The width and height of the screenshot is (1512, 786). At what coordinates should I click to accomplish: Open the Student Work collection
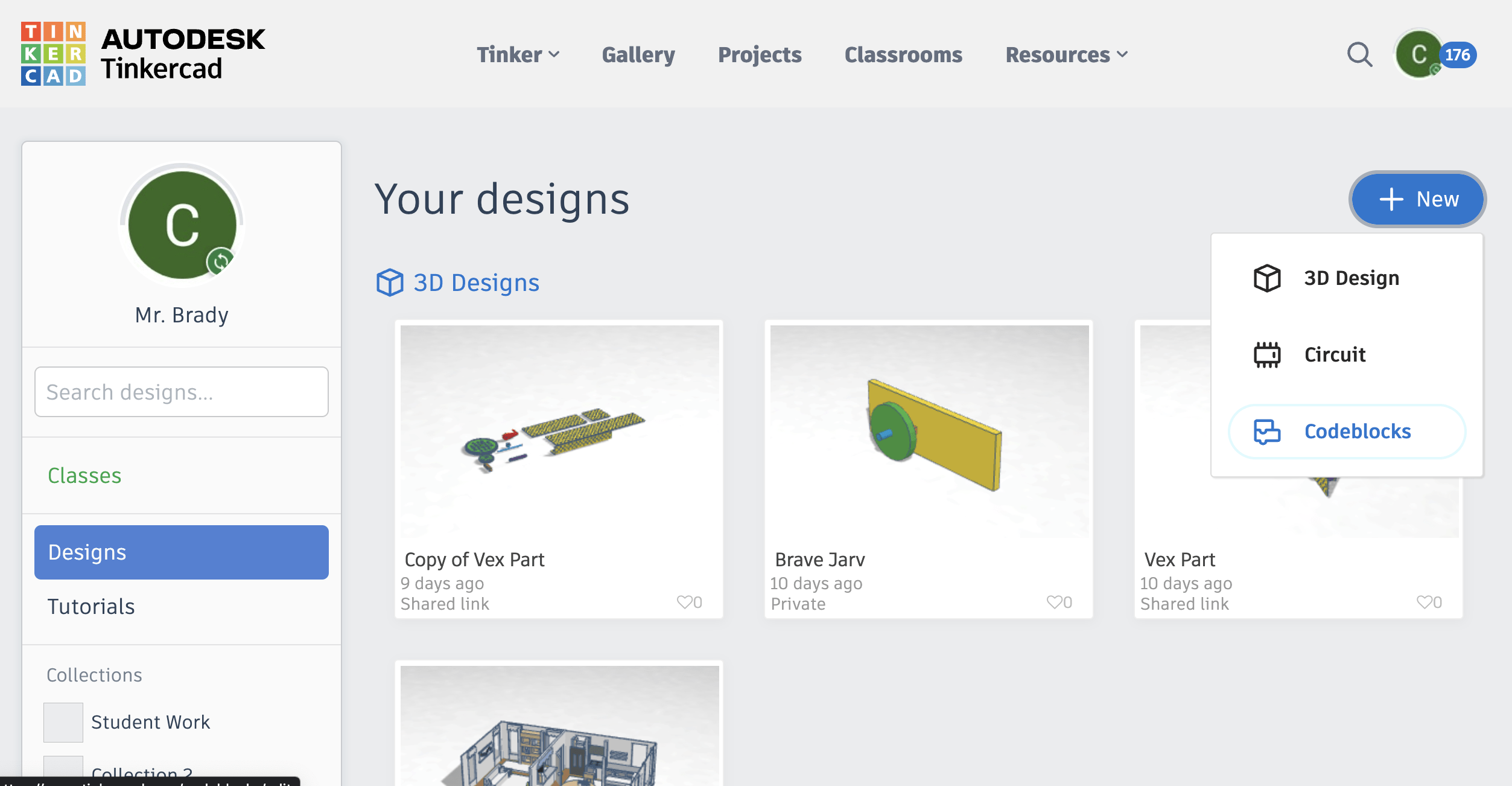pyautogui.click(x=150, y=722)
